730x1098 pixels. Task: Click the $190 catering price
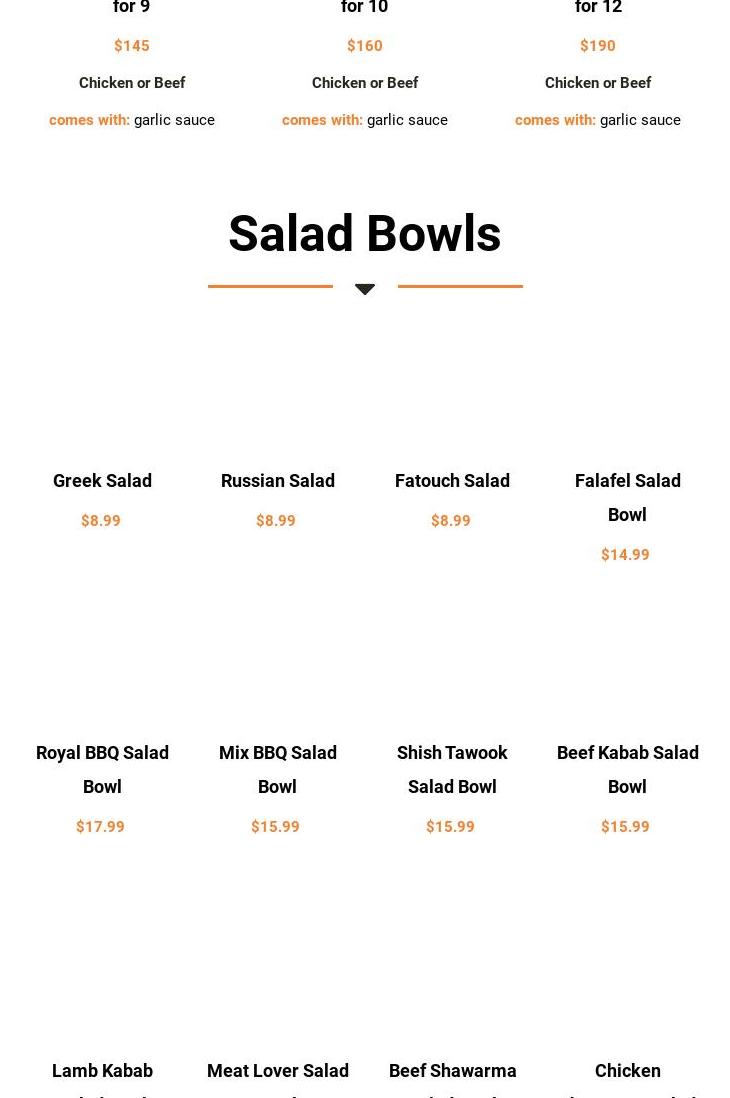click(x=598, y=46)
